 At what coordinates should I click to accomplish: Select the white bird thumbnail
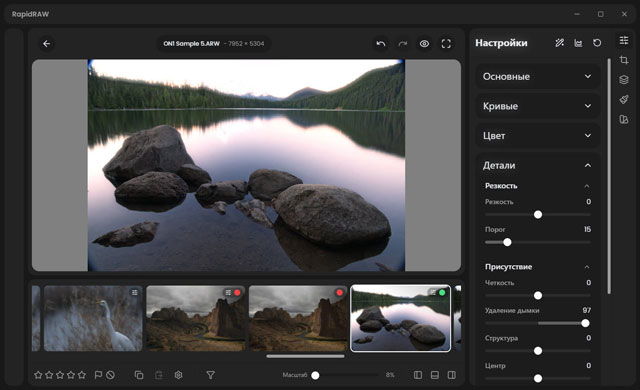click(93, 318)
